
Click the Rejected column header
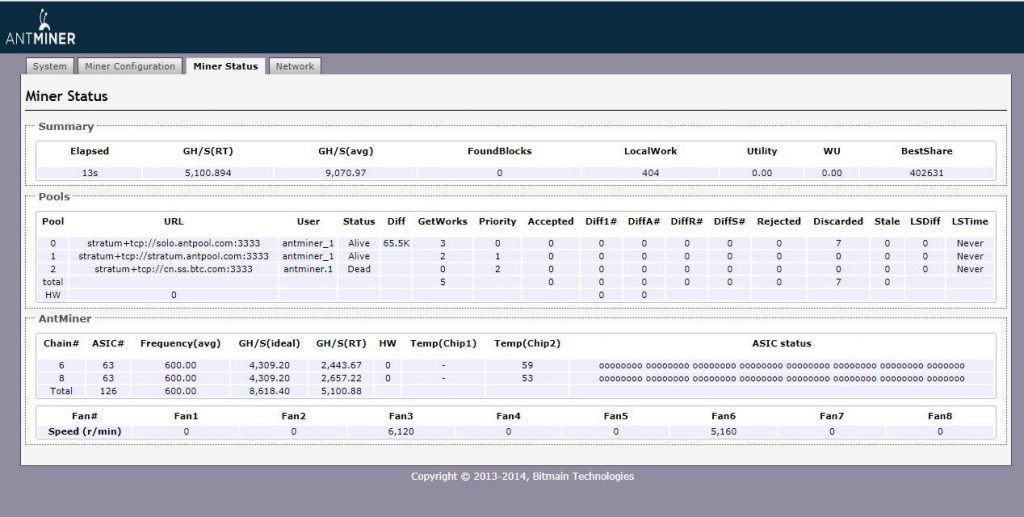coord(778,221)
